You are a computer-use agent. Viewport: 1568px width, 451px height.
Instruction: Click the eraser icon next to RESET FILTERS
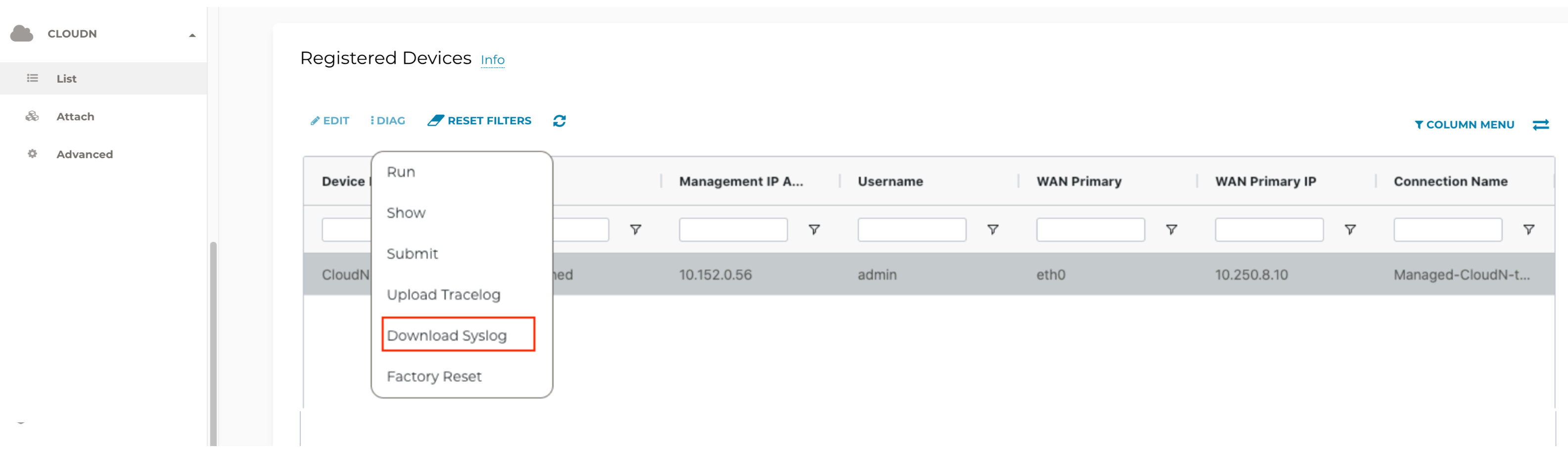pyautogui.click(x=435, y=120)
